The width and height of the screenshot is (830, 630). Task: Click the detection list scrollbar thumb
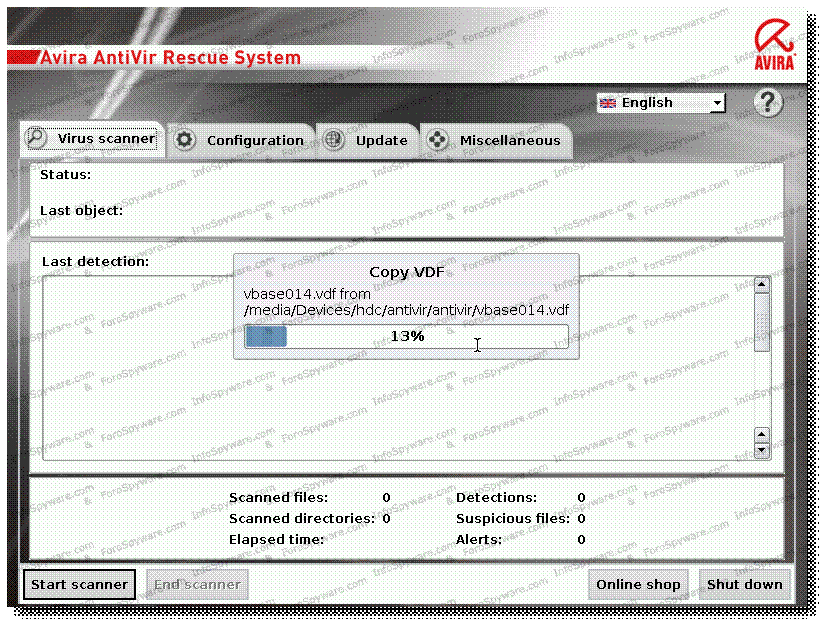pyautogui.click(x=762, y=322)
